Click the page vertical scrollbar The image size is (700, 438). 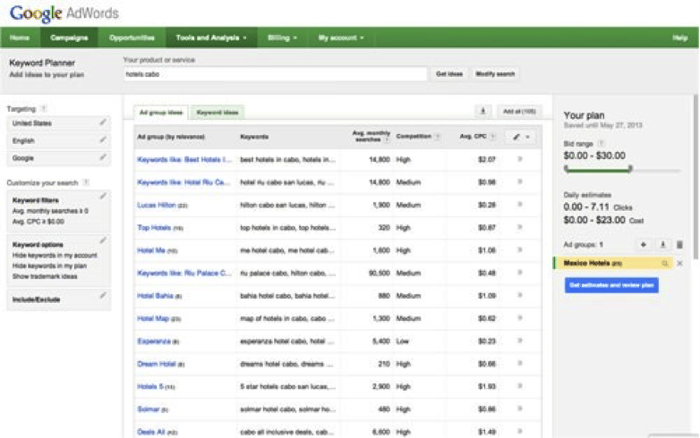pos(695,176)
